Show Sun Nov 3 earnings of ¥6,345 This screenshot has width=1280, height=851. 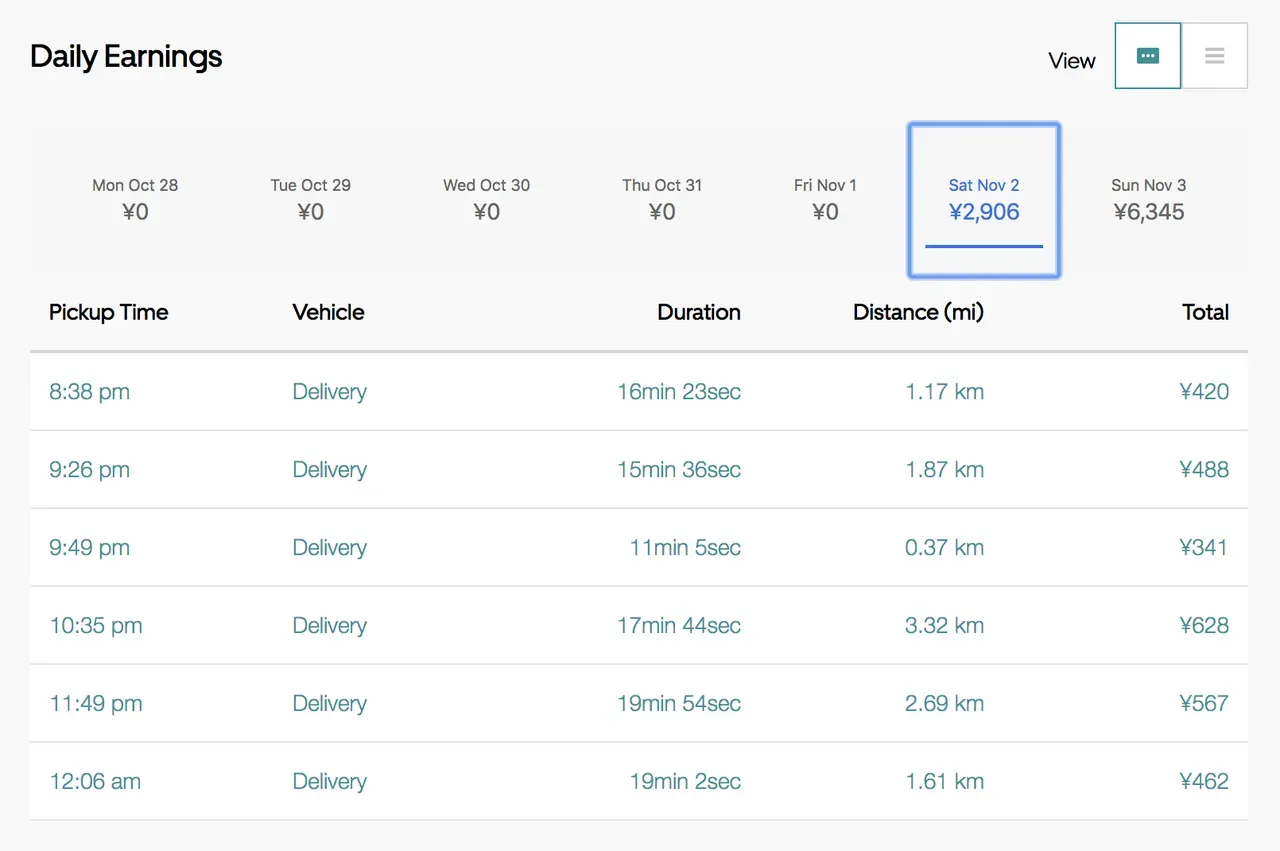click(x=1148, y=199)
